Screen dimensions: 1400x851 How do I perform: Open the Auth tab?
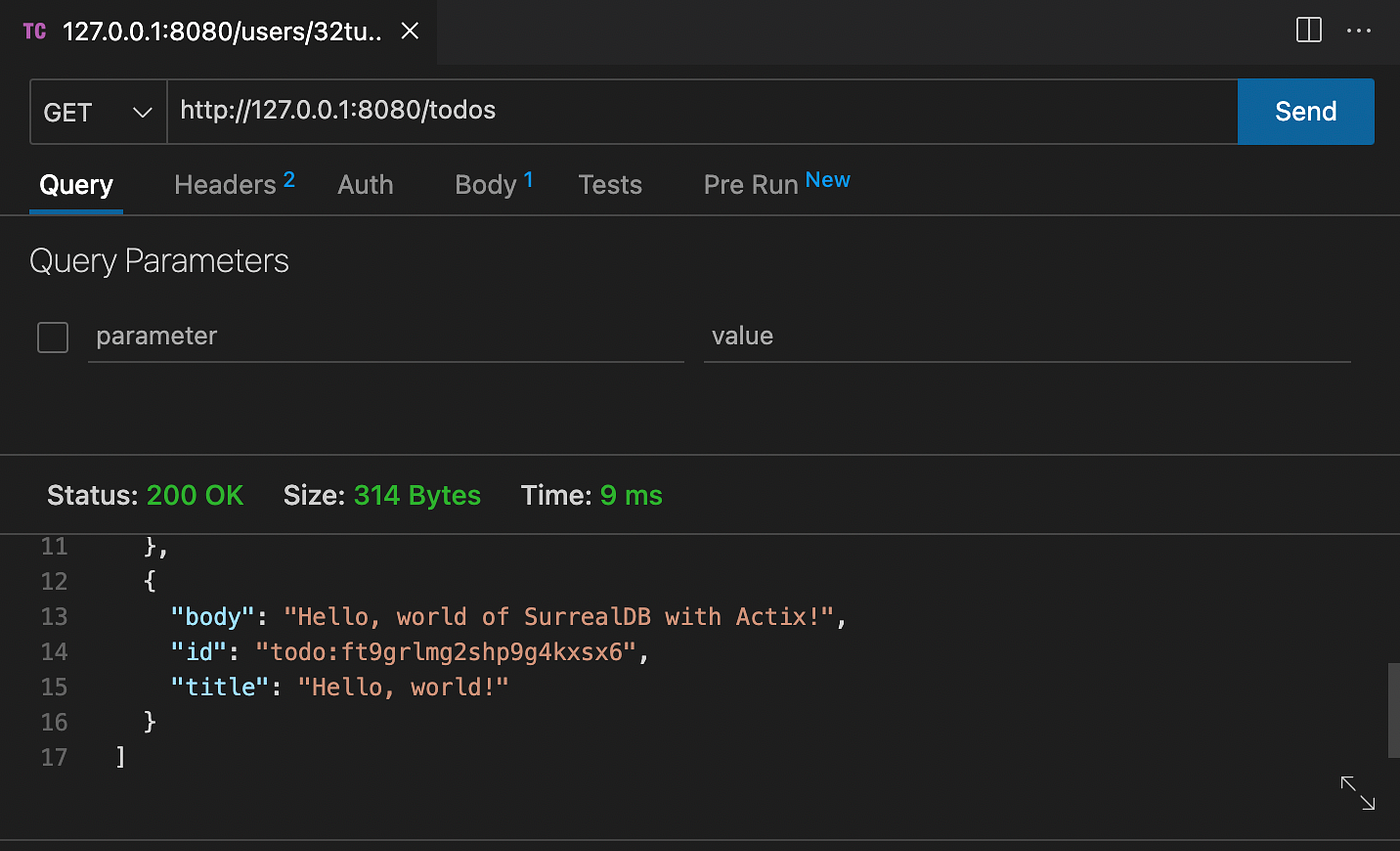(x=365, y=185)
